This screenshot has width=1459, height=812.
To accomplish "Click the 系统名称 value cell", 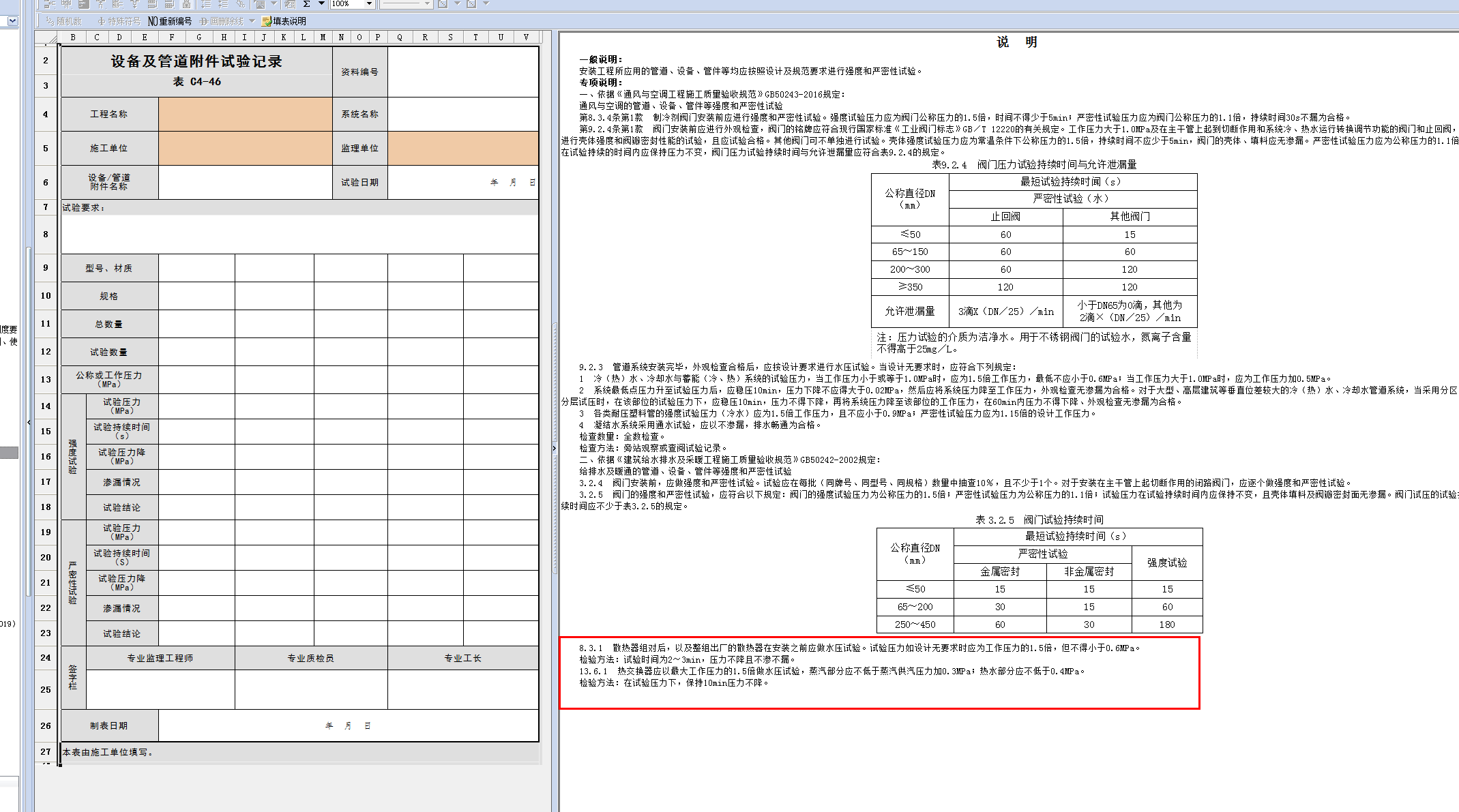I will 463,114.
